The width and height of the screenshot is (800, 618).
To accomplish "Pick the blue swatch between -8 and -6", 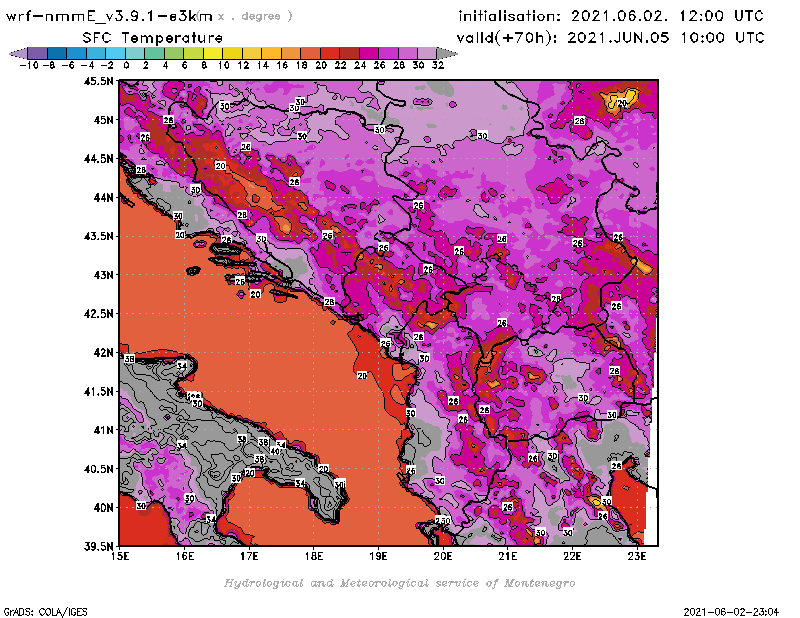I will tap(56, 53).
